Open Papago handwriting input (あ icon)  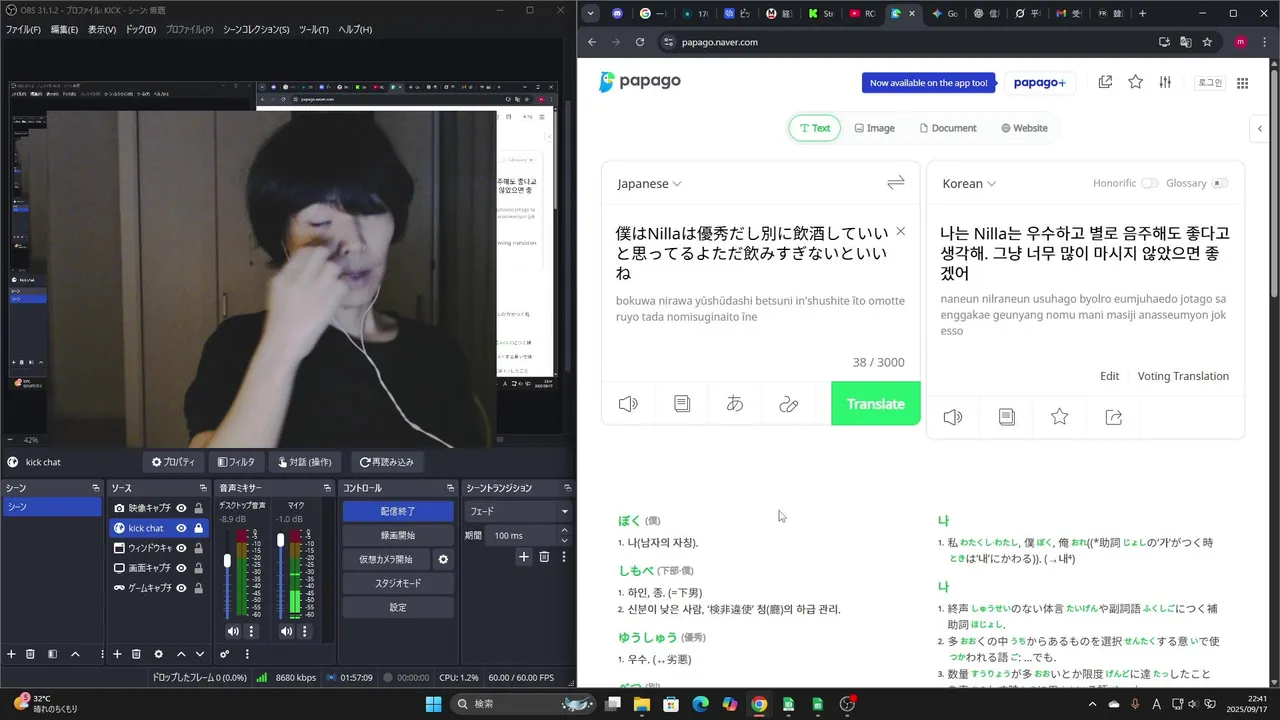pos(735,404)
